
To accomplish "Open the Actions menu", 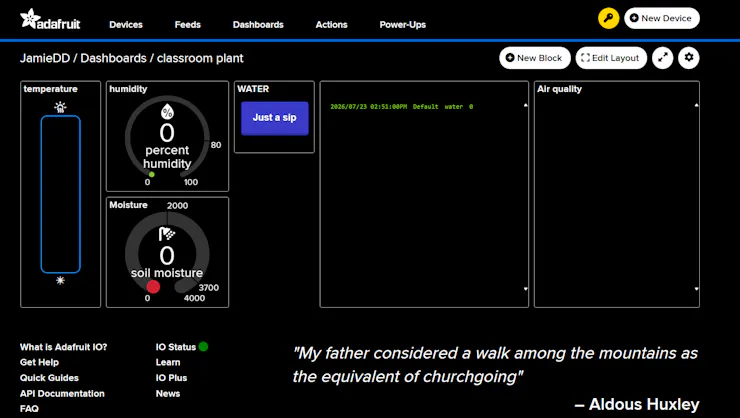I will point(331,25).
